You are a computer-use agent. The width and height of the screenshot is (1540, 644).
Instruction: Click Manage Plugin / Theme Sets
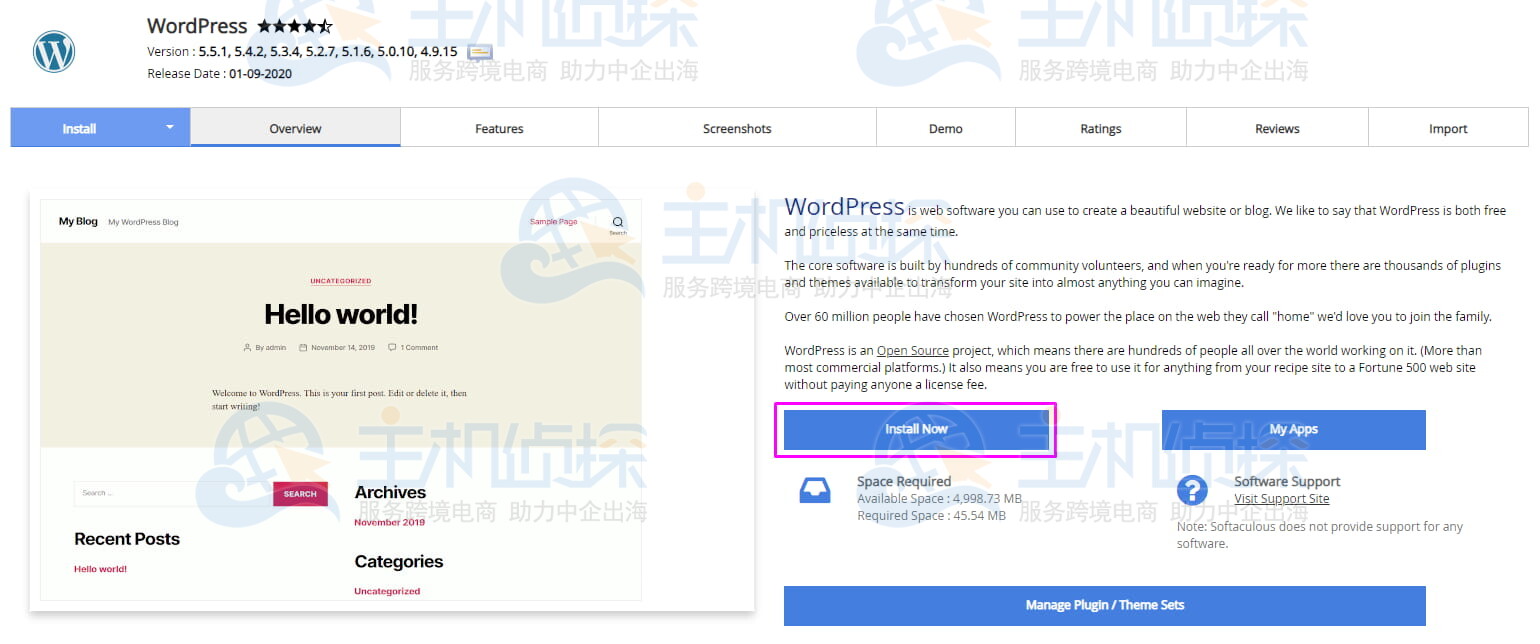1104,605
